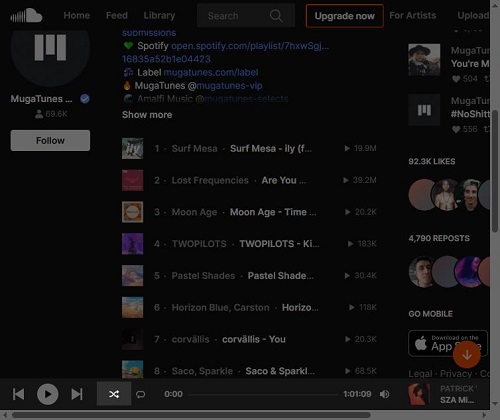Screen dimensions: 500x420
Task: Click the vertical scrollbar thumb
Action: [x=495, y=171]
